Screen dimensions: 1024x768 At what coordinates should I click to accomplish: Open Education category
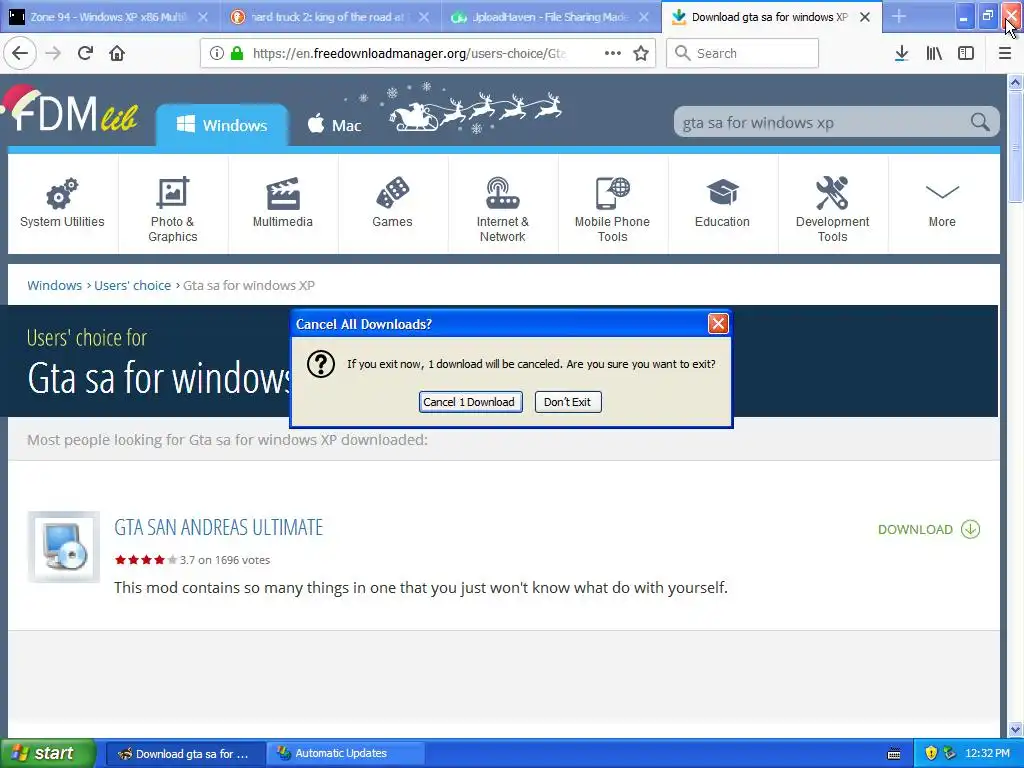click(x=722, y=204)
